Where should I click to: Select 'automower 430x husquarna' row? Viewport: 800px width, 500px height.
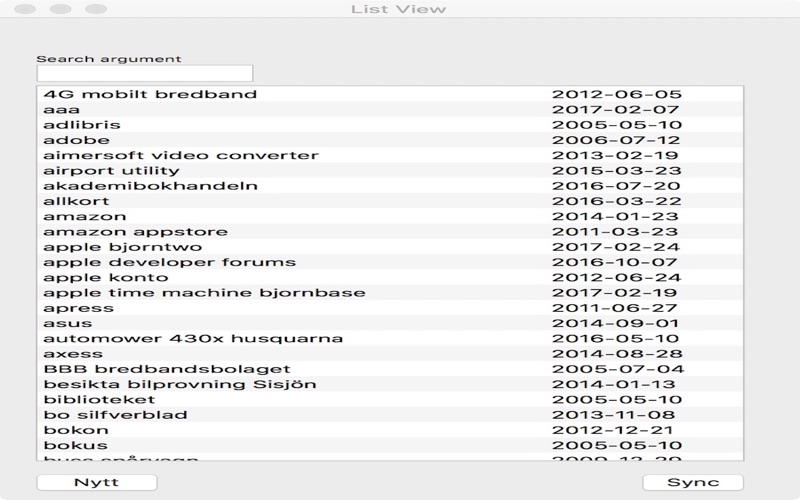[x=390, y=339]
